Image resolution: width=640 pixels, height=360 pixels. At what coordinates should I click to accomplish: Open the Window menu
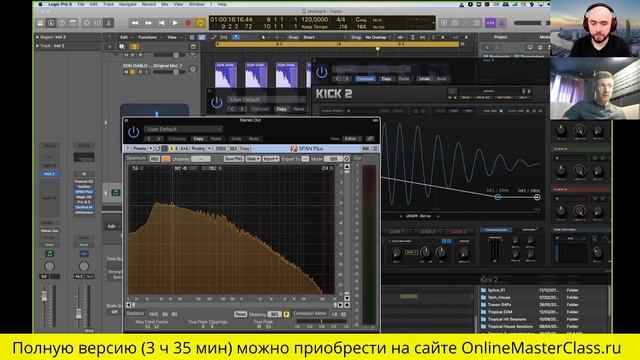click(x=197, y=4)
